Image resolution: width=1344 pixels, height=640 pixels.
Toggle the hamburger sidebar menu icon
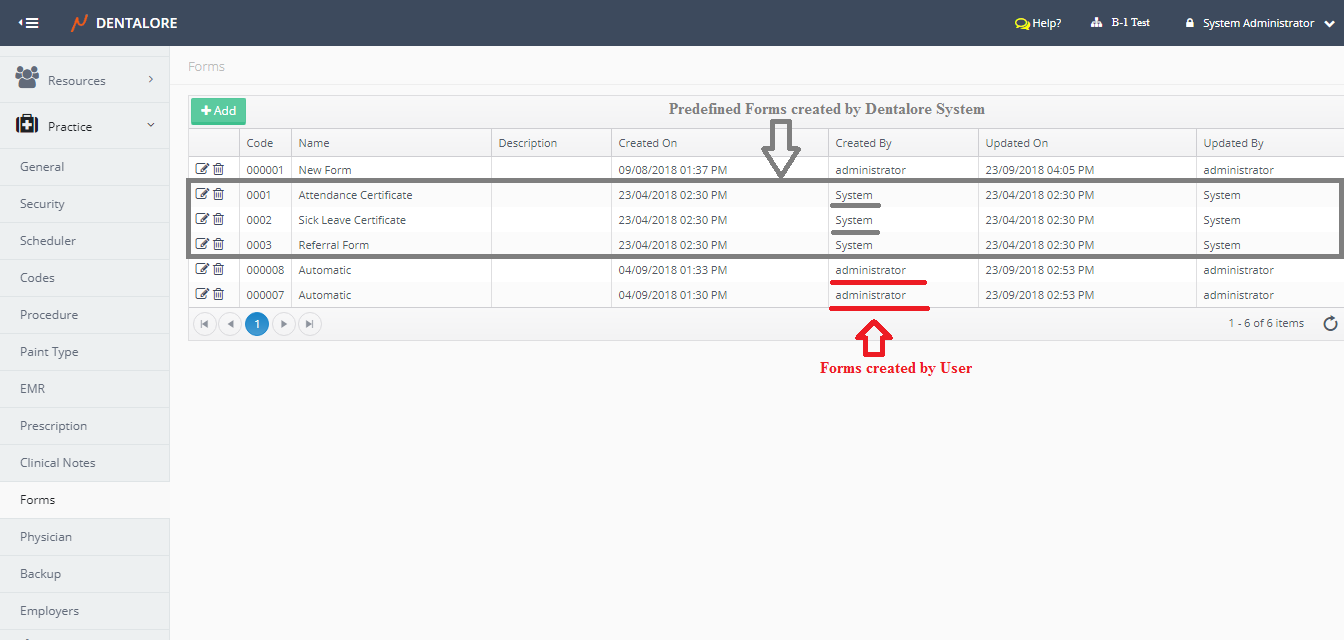click(x=29, y=23)
